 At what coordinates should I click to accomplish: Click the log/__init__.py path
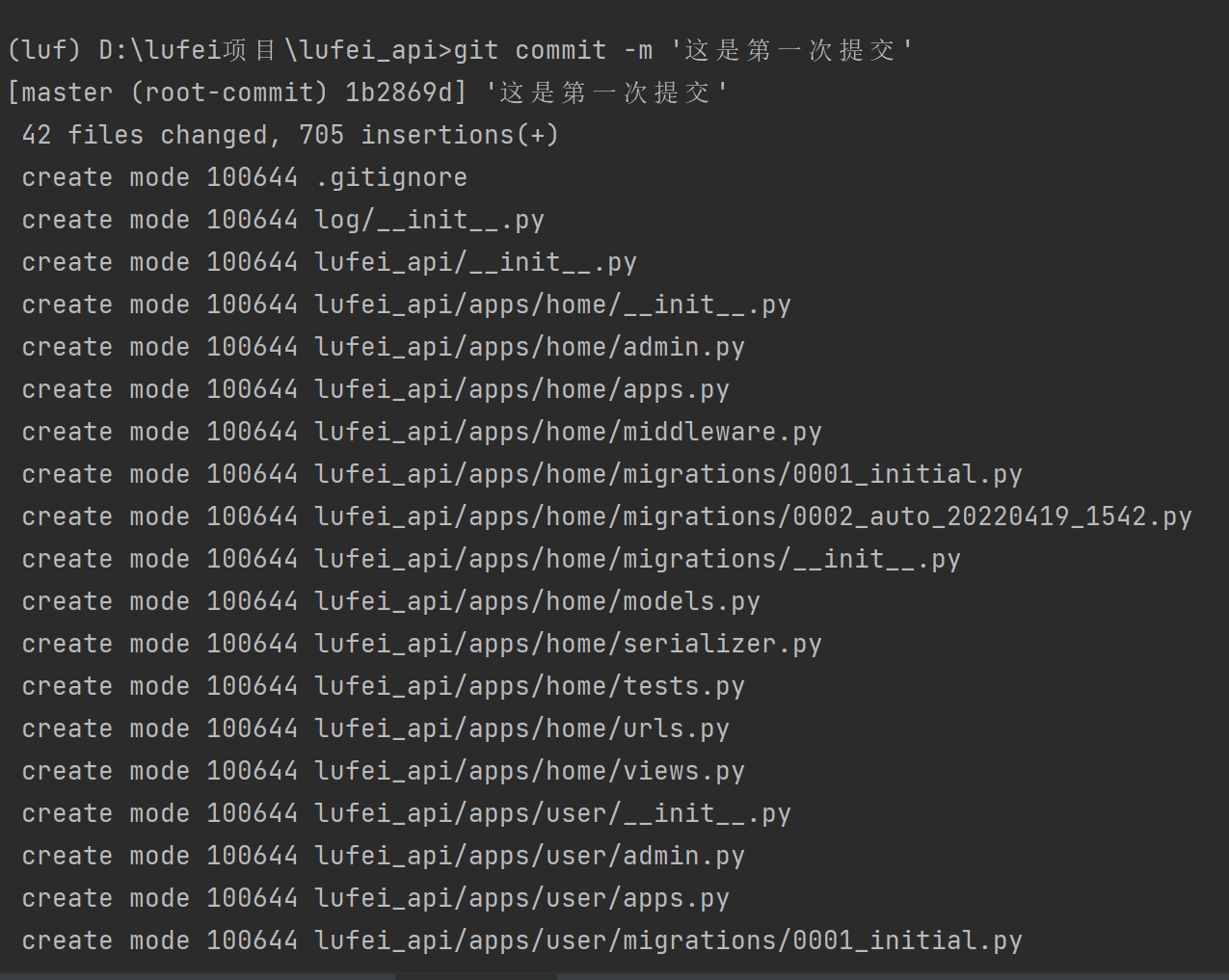click(x=430, y=221)
